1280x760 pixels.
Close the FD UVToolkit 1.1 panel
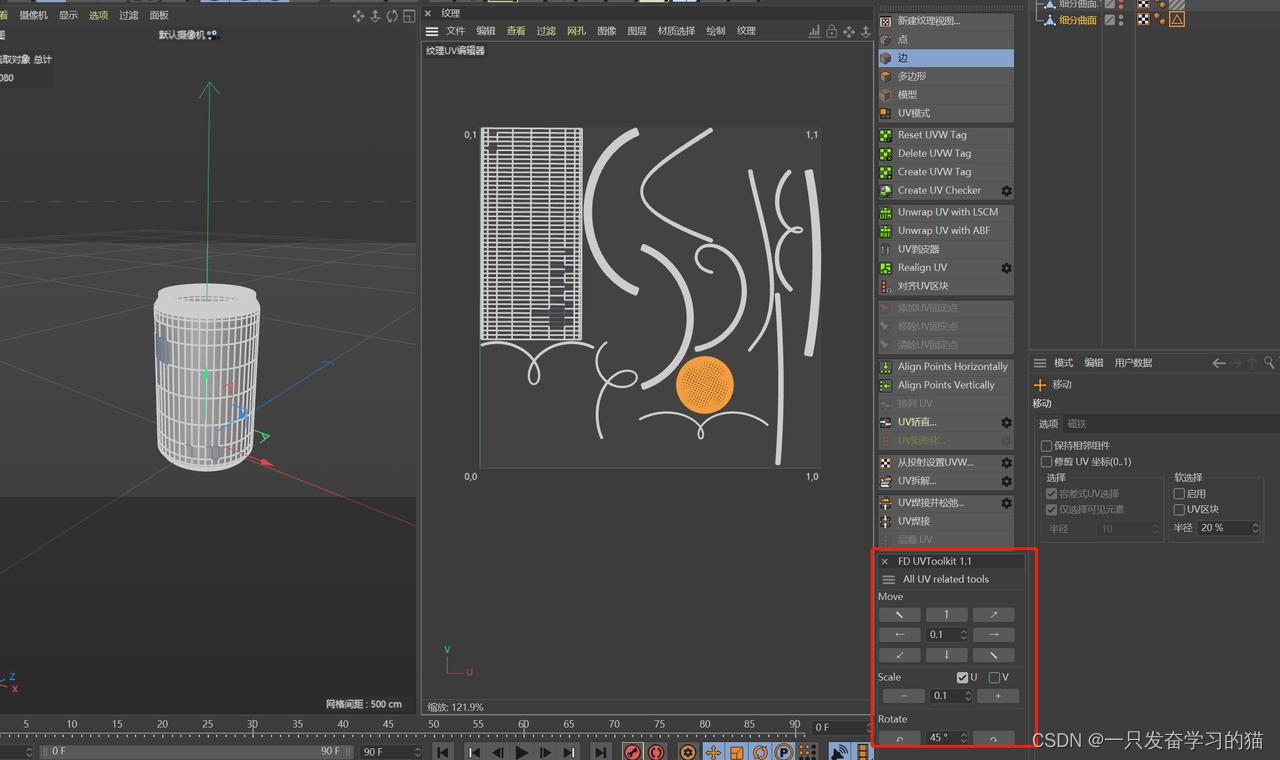click(884, 562)
